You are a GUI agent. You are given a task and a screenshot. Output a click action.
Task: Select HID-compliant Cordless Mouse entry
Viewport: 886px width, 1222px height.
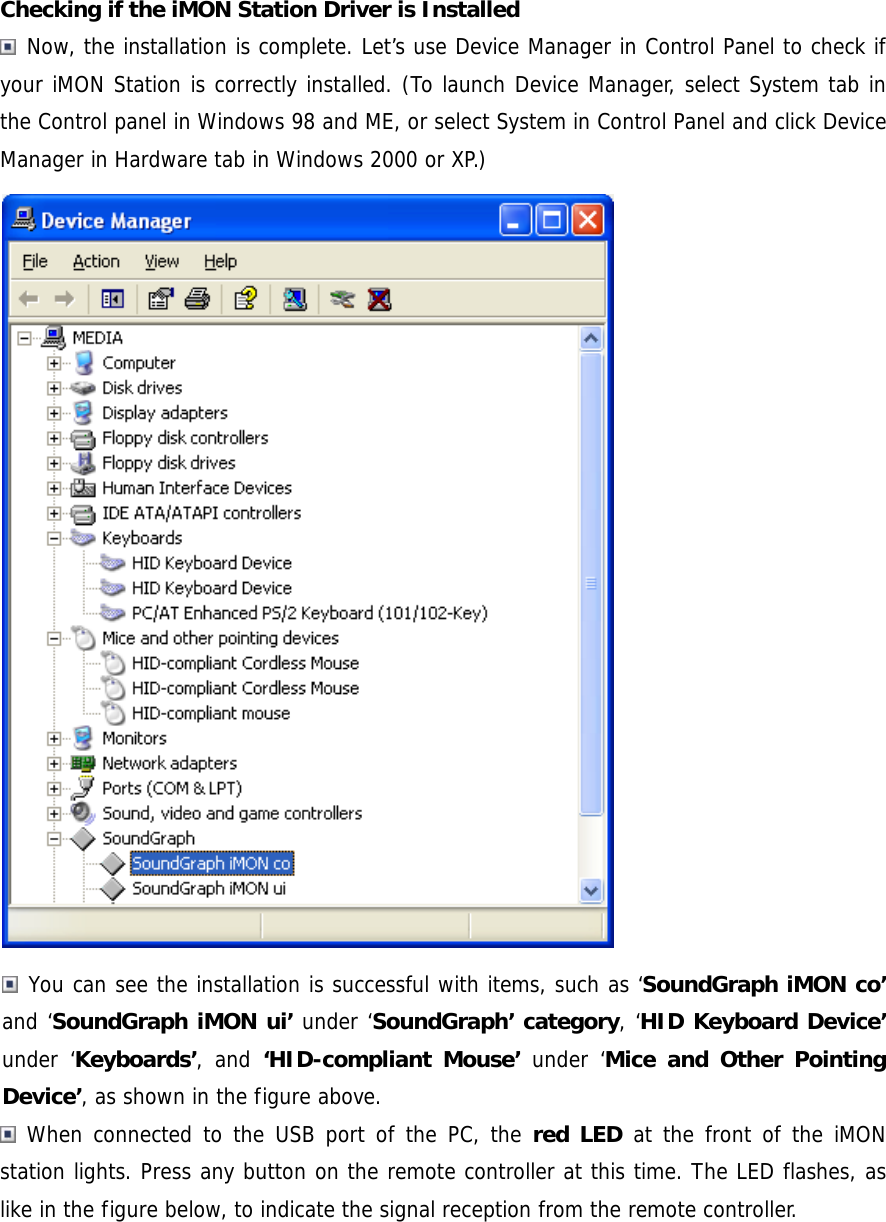click(x=243, y=662)
